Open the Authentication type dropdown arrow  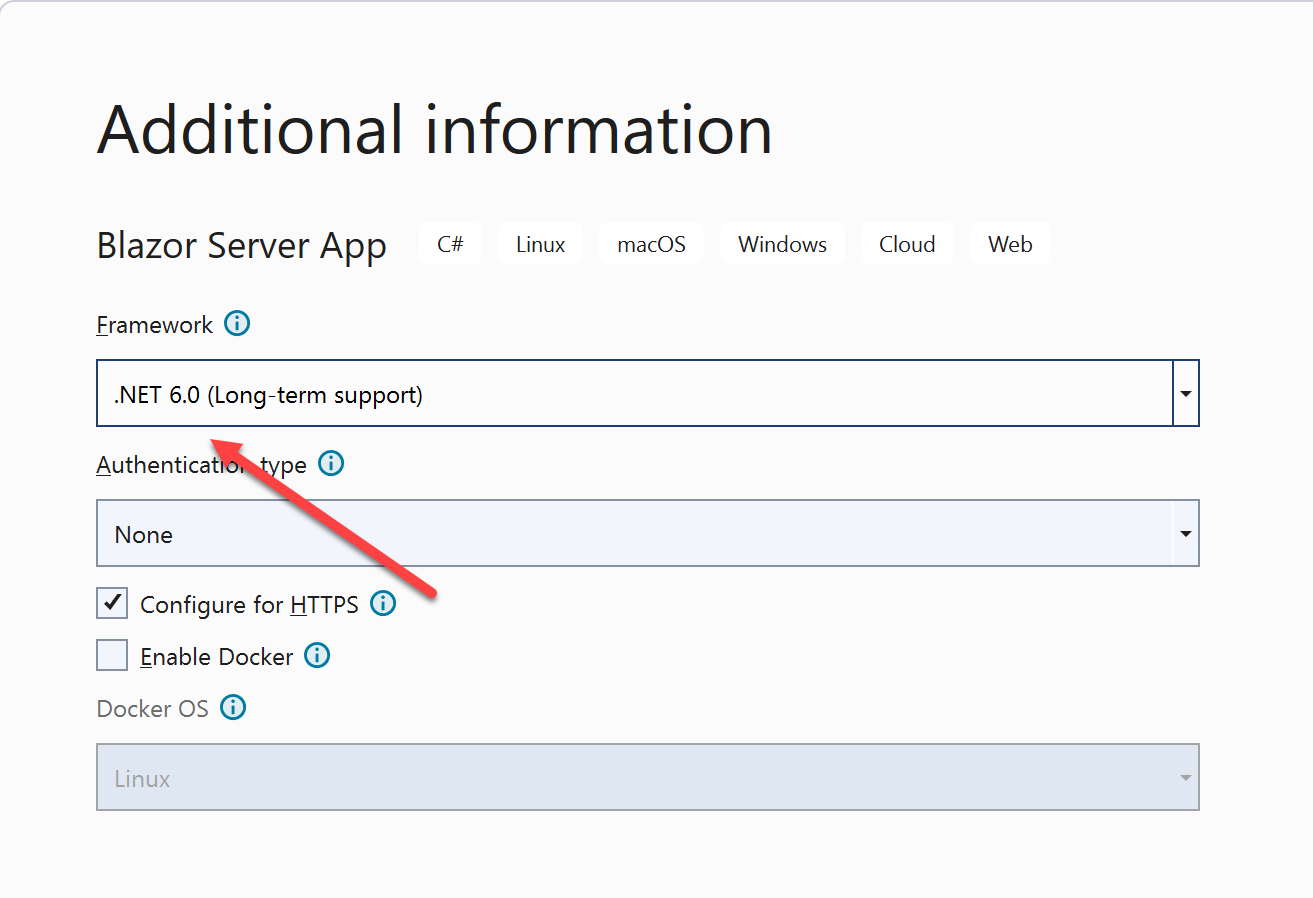point(1185,534)
